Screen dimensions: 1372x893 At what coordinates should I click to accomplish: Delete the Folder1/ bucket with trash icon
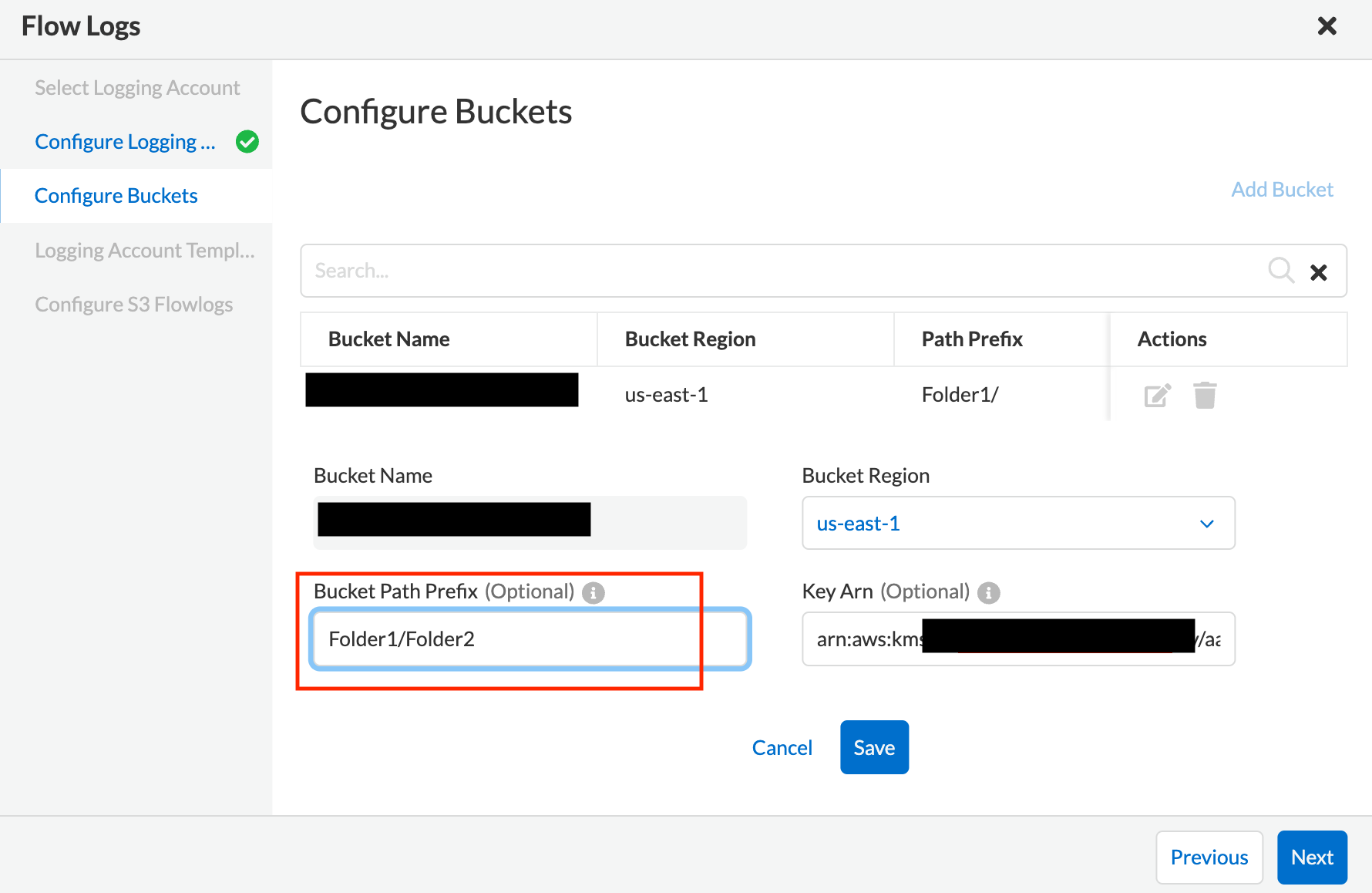coord(1205,396)
